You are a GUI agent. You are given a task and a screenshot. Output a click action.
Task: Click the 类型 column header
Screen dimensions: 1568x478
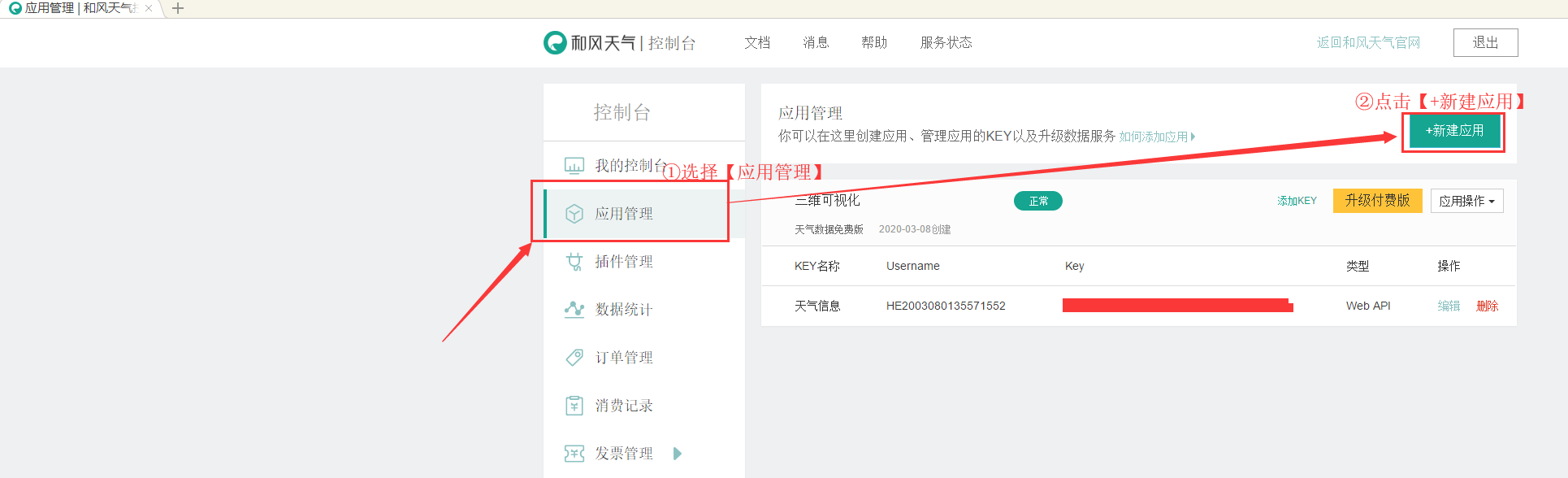1358,266
